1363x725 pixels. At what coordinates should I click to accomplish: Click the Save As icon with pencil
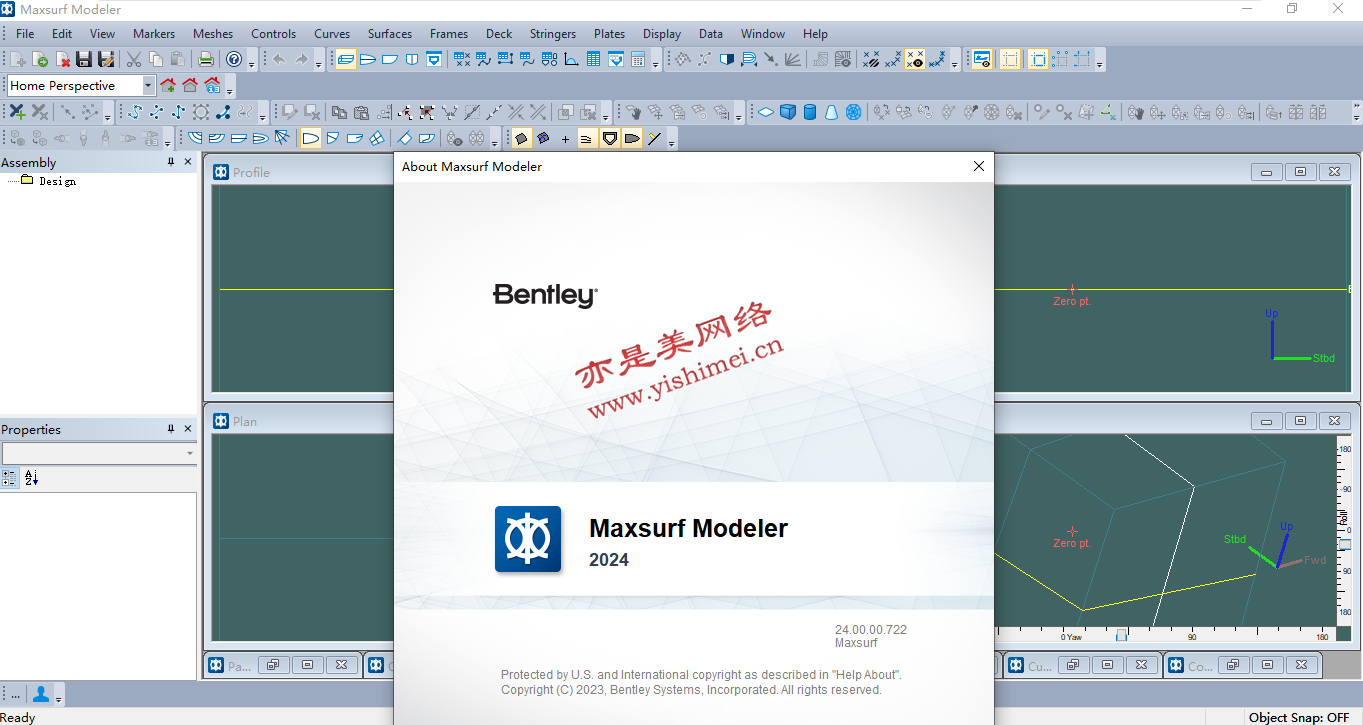tap(106, 59)
